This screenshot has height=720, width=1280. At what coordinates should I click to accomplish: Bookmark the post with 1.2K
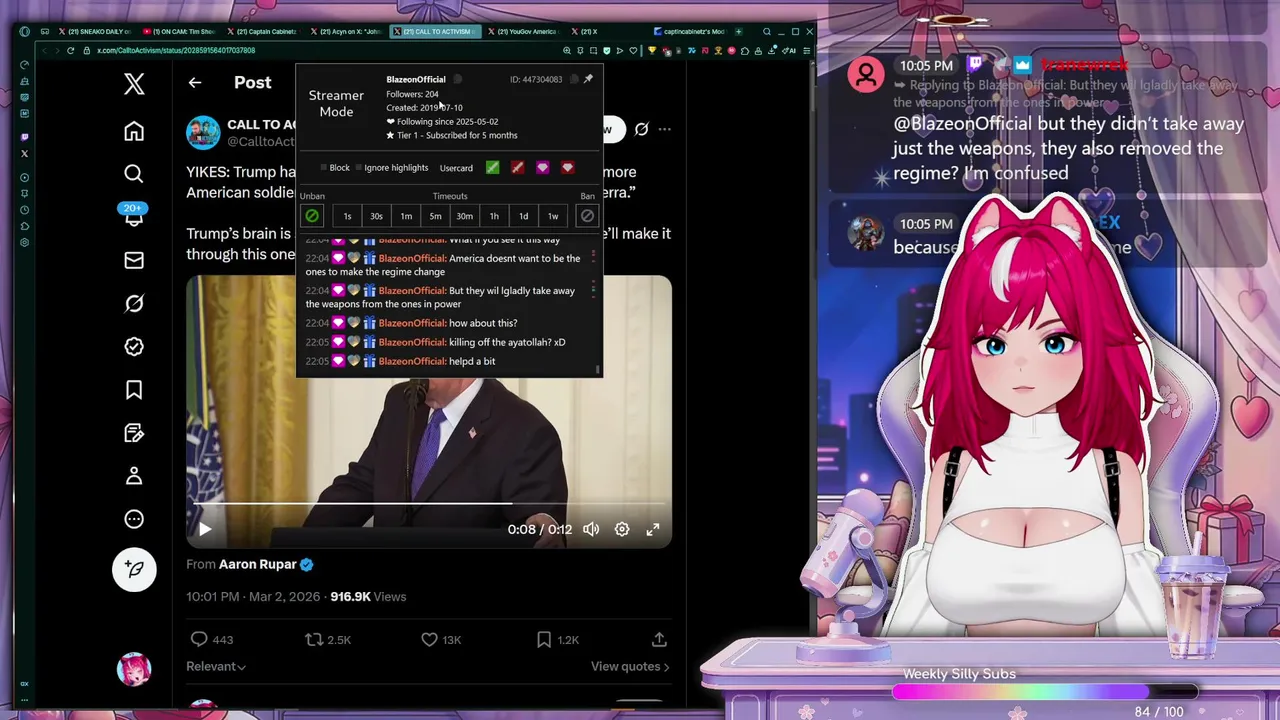tap(557, 639)
